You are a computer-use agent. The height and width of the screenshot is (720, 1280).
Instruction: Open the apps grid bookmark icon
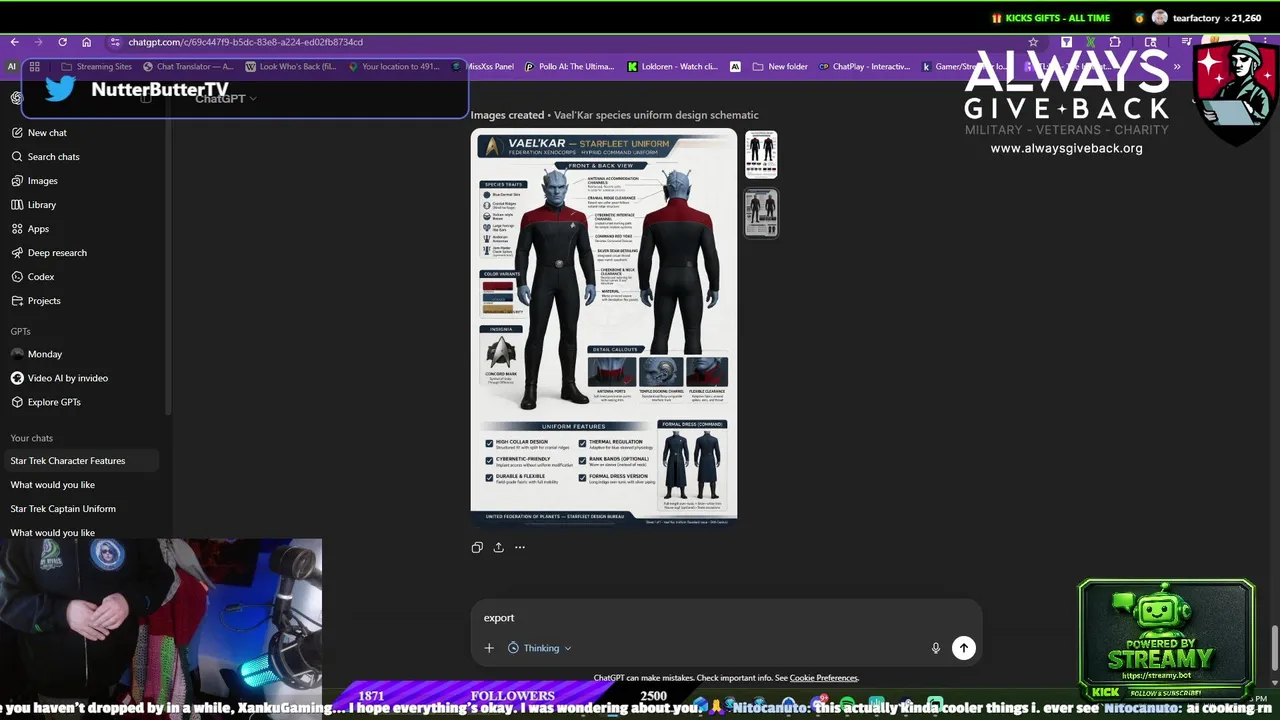click(34, 66)
